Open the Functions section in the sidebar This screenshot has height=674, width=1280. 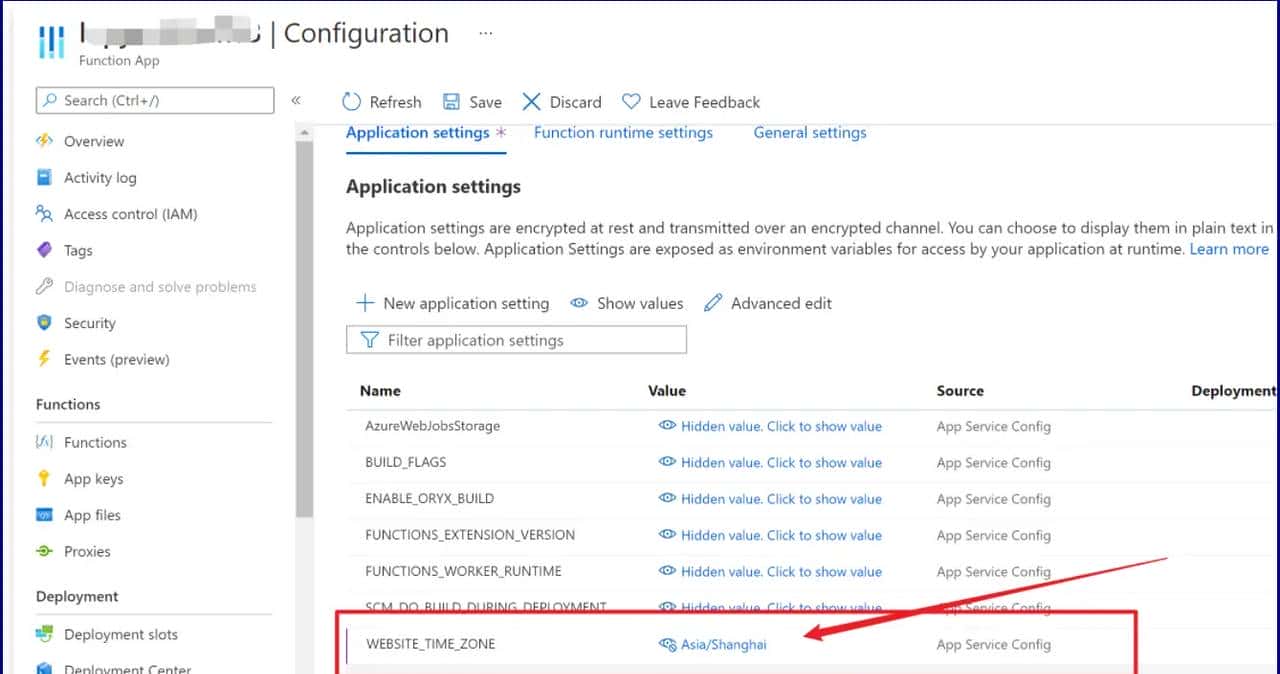(x=94, y=442)
